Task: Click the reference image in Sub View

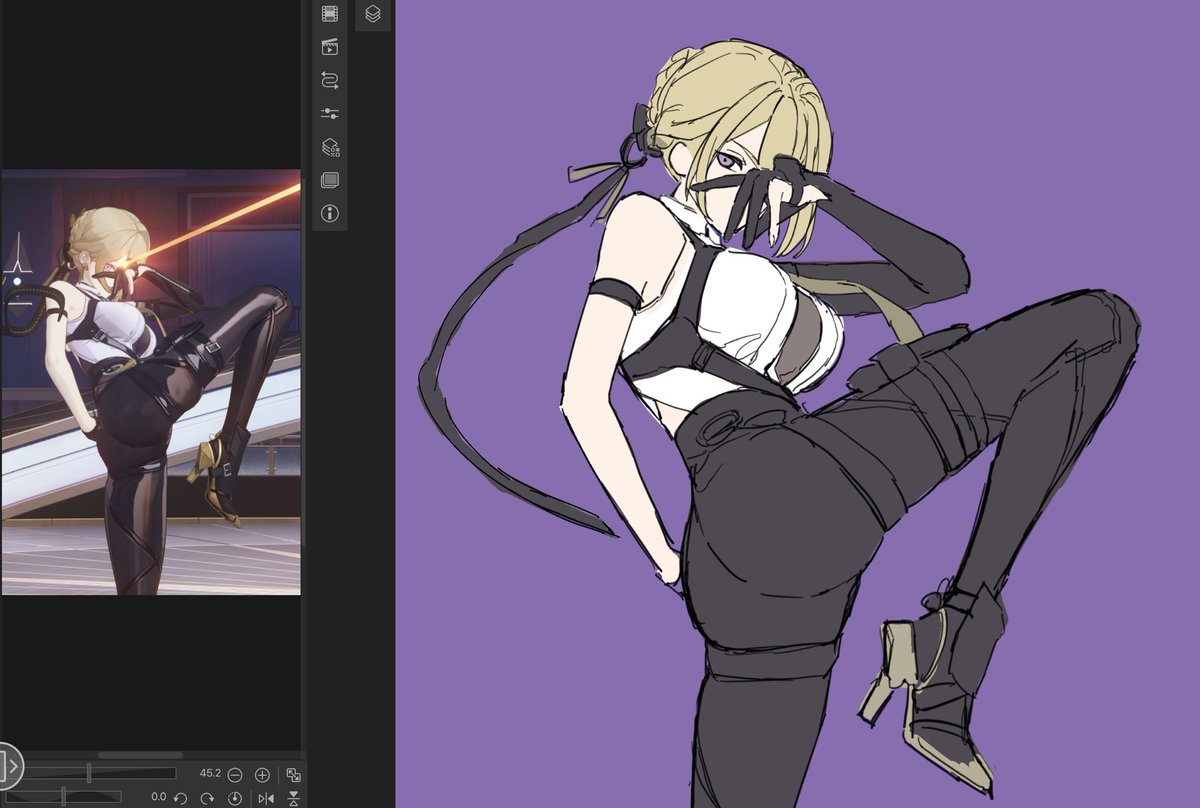Action: pyautogui.click(x=151, y=382)
